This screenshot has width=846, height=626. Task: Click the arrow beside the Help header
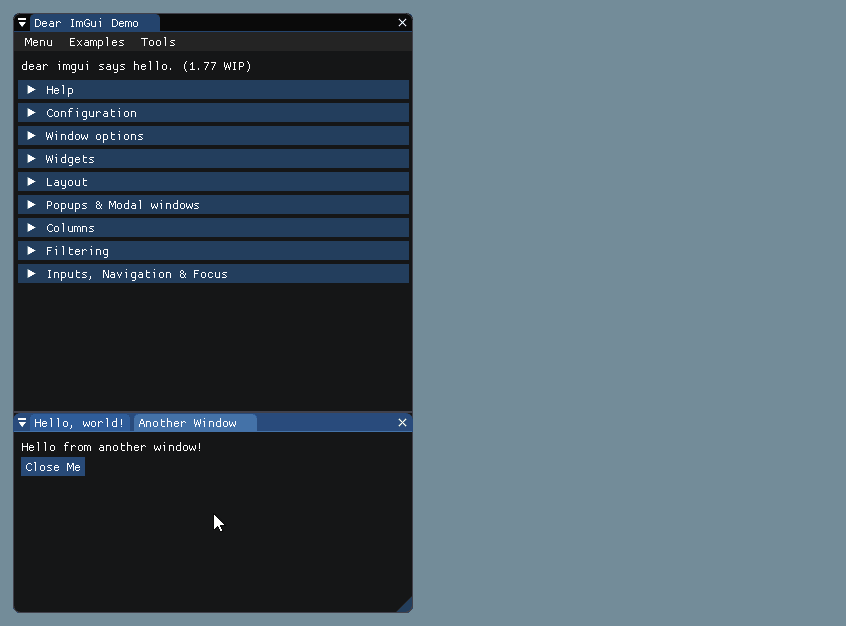coord(31,89)
